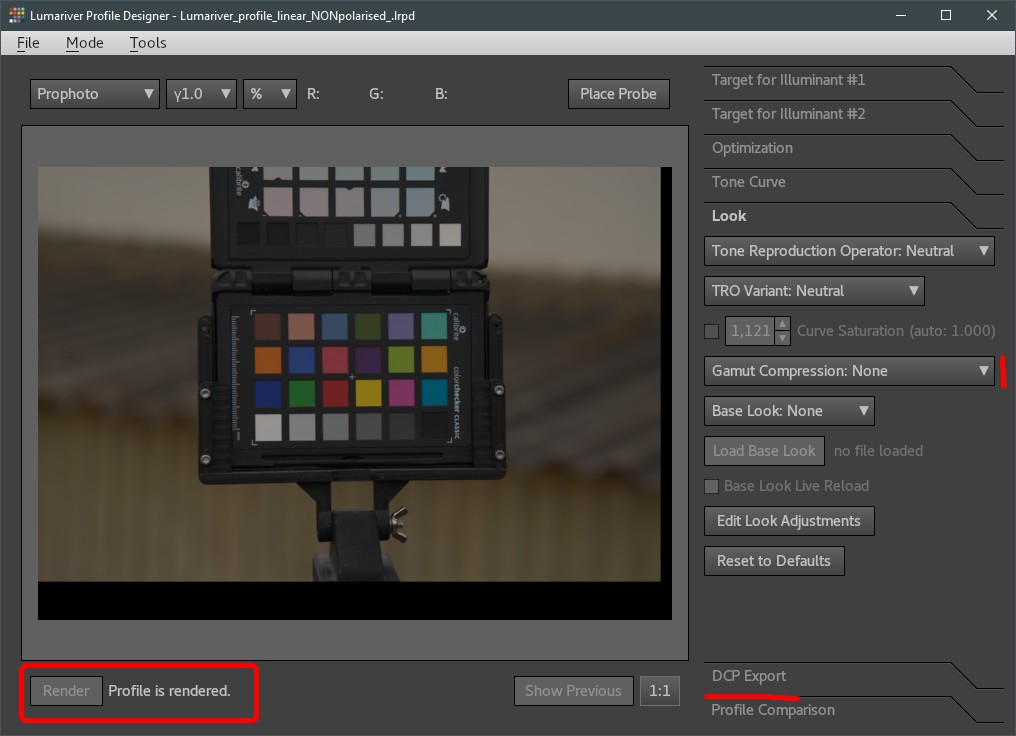Open the Target for Illuminant #1 tab
The image size is (1016, 736).
pos(788,80)
